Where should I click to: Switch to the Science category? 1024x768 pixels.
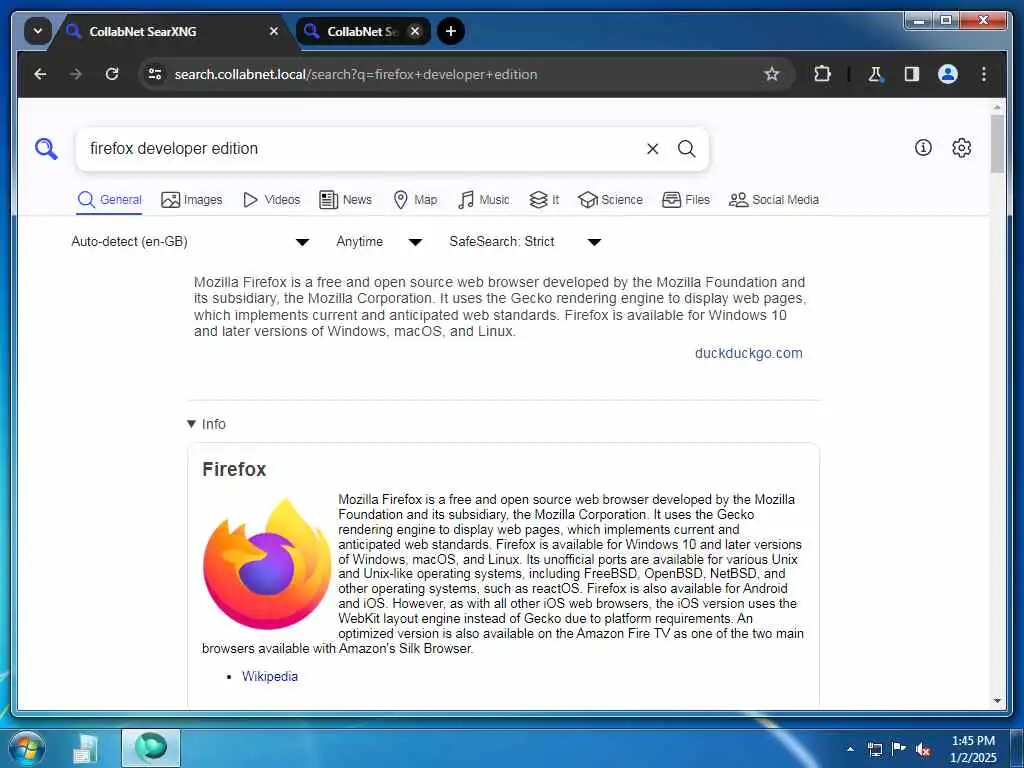610,200
